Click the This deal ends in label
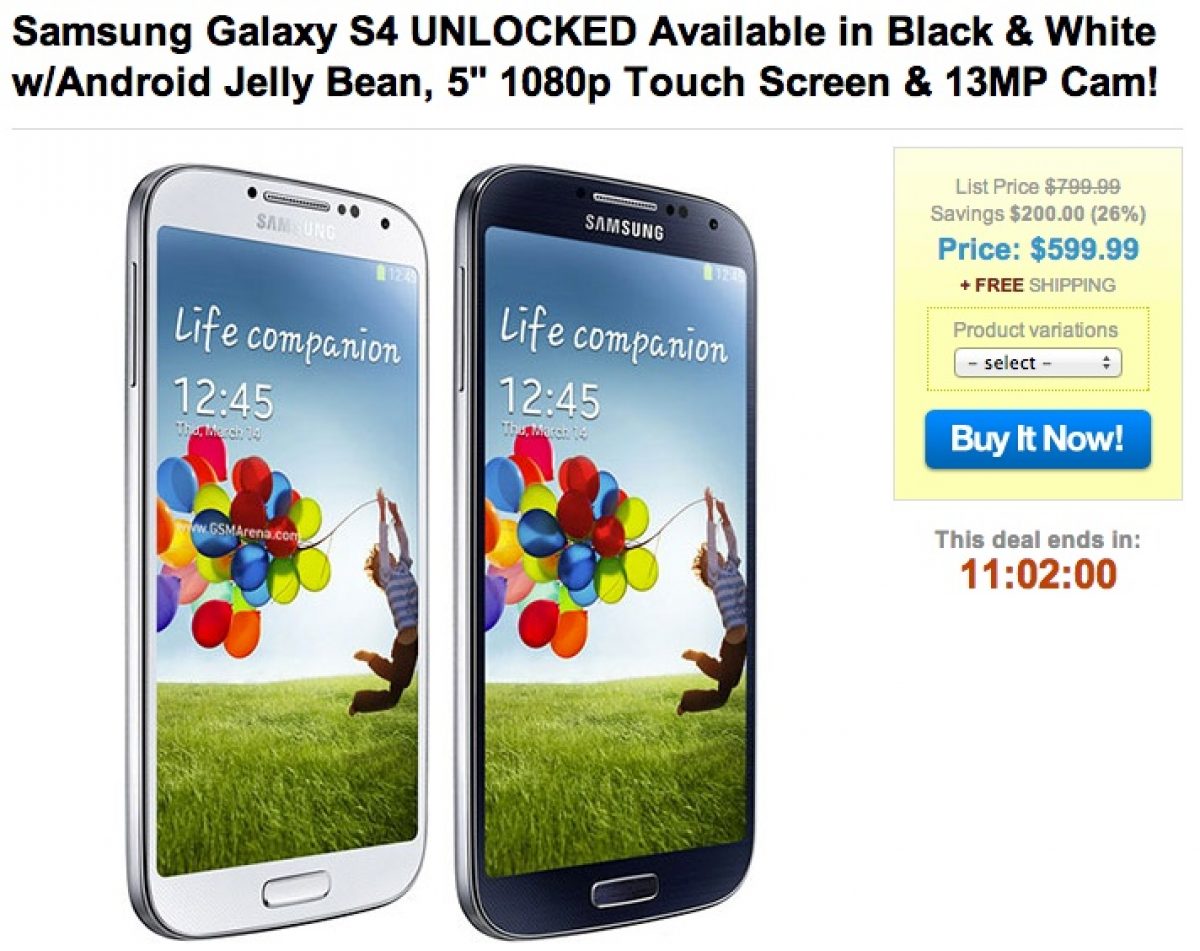Image resolution: width=1200 pixels, height=951 pixels. (1037, 540)
